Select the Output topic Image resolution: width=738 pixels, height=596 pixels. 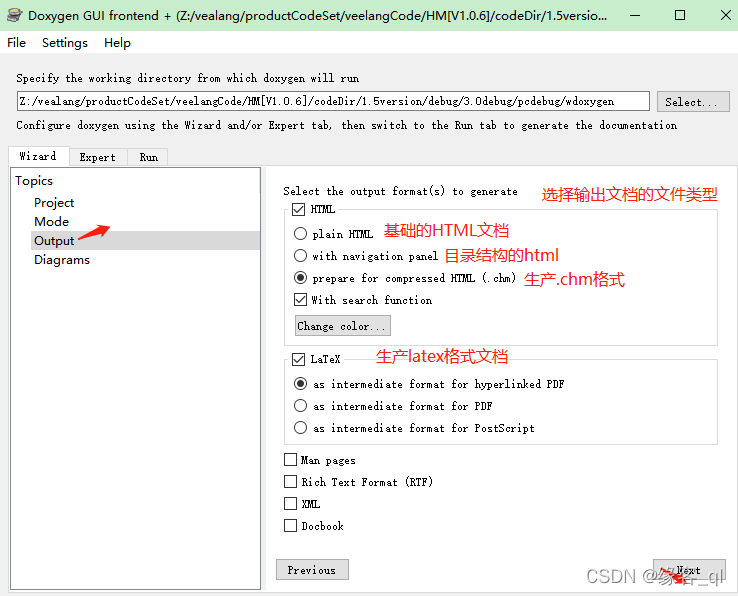click(145, 241)
